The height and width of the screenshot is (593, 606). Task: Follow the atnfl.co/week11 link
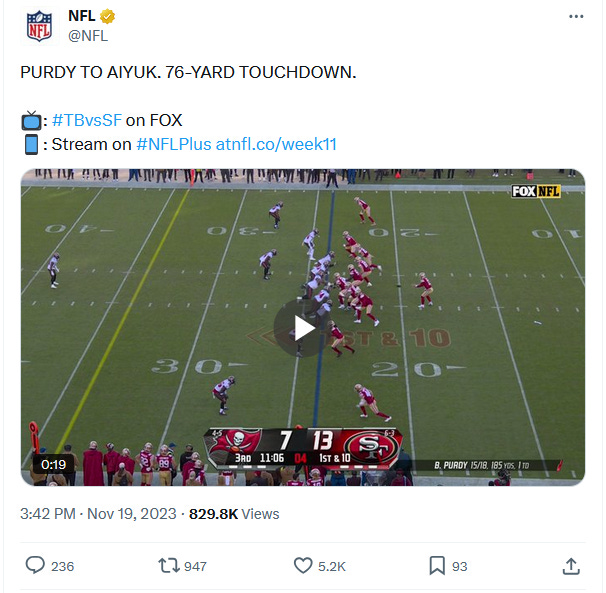click(x=276, y=144)
